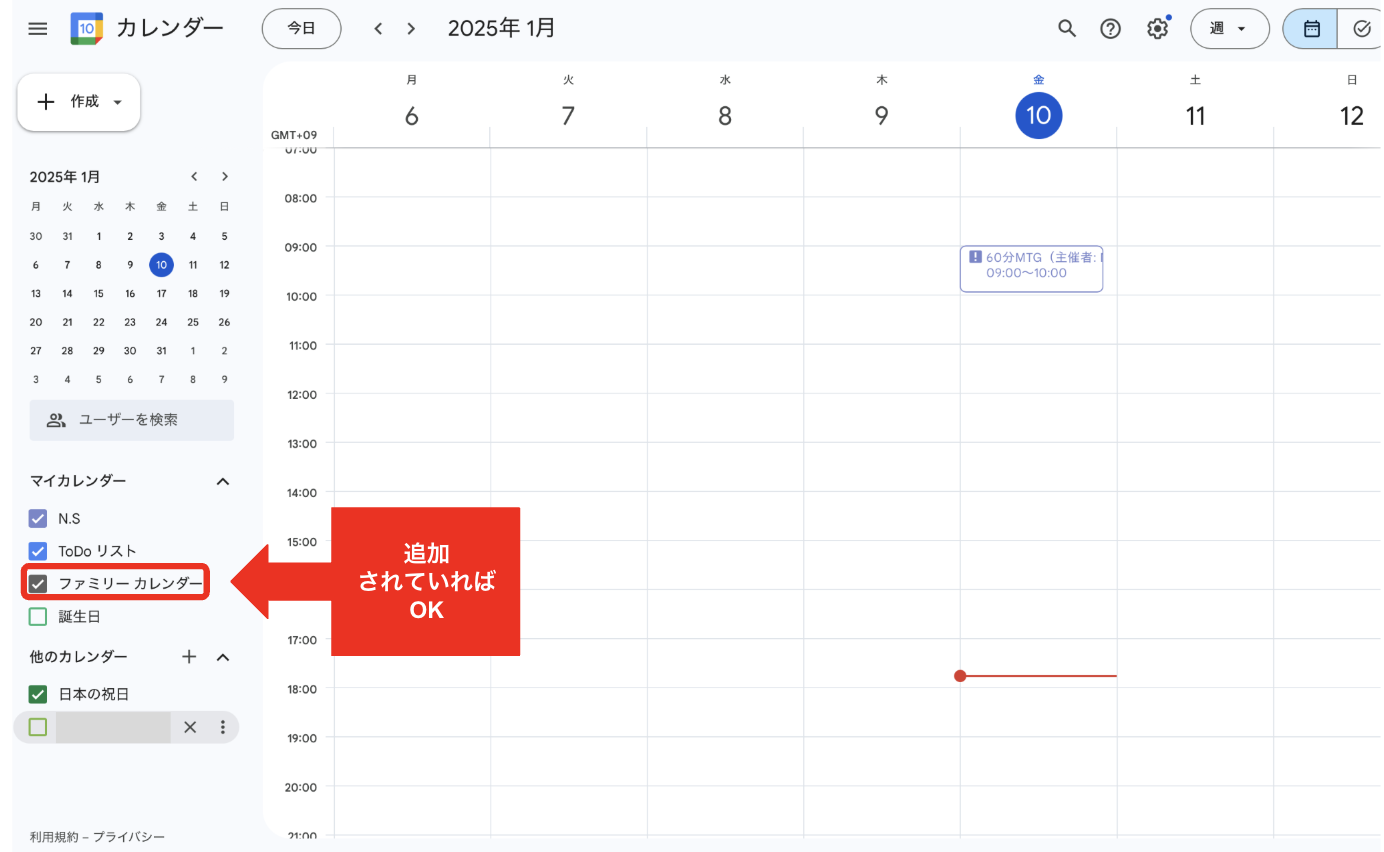Open the help question mark icon

click(1110, 29)
